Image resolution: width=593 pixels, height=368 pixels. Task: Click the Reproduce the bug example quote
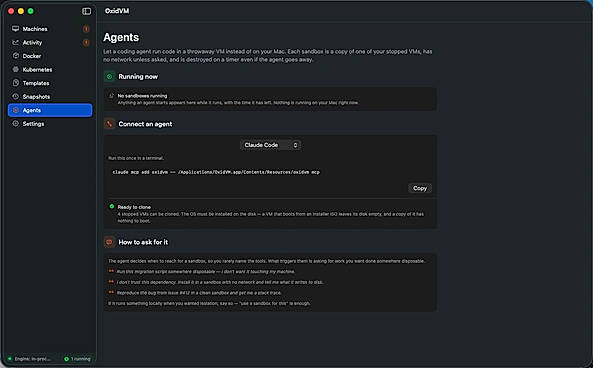[199, 293]
